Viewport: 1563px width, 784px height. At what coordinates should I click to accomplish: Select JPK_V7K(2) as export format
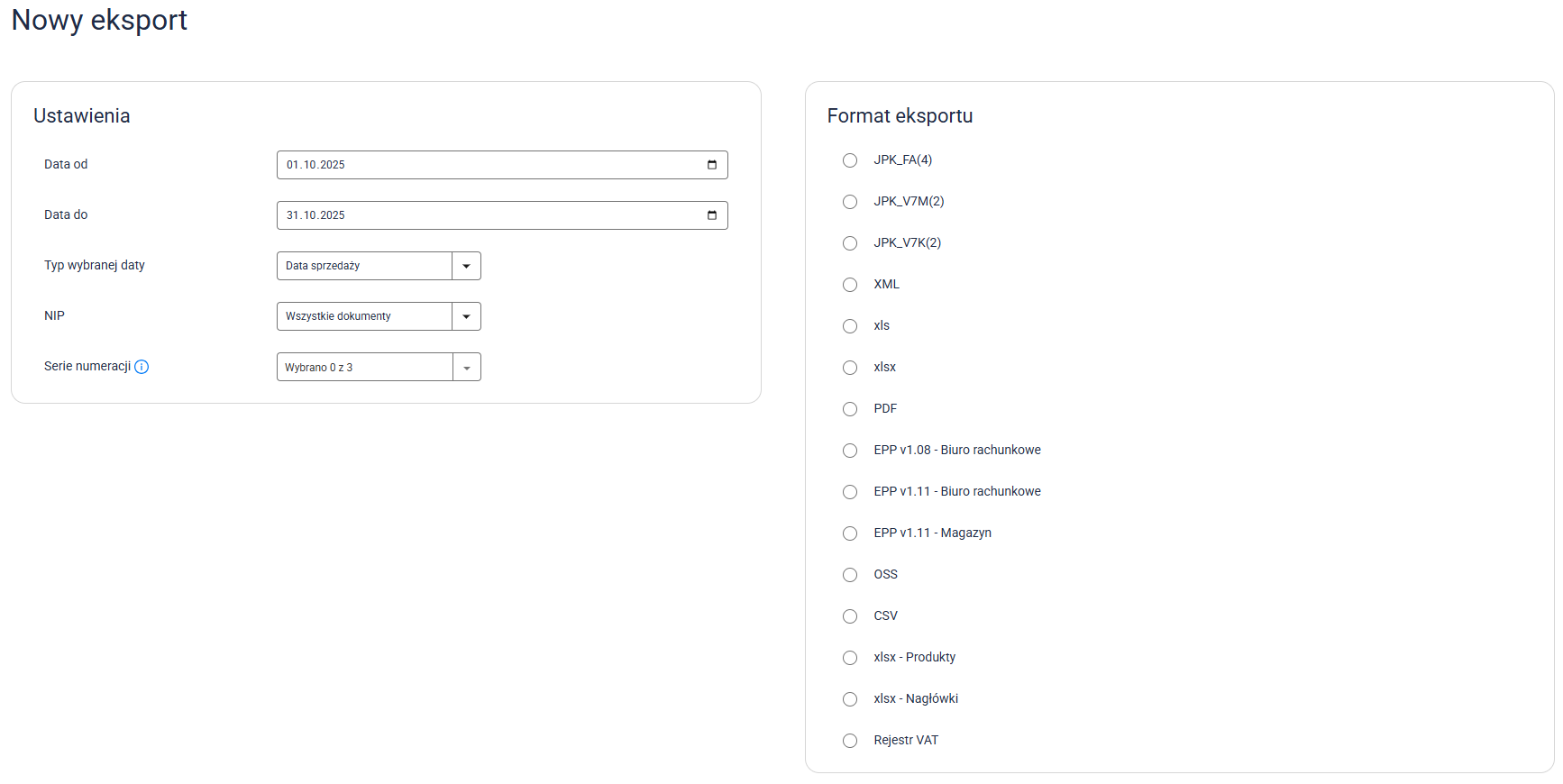(x=850, y=243)
